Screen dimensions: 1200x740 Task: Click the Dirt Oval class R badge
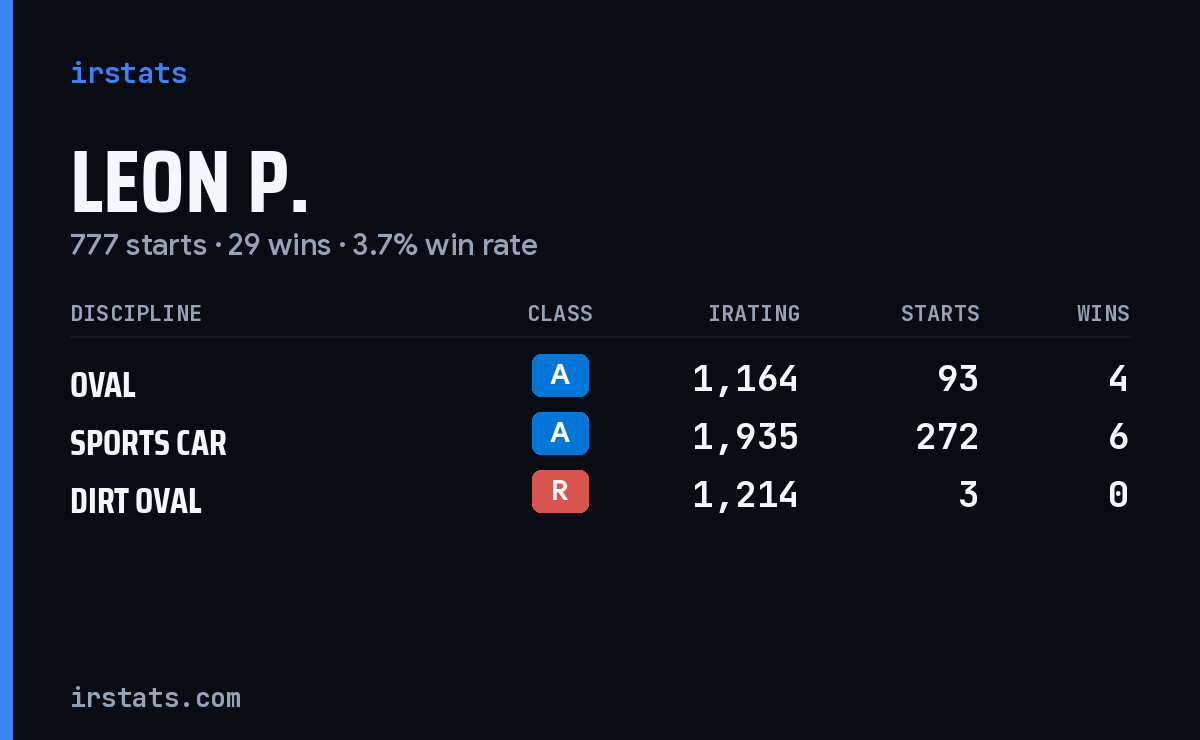coord(560,491)
